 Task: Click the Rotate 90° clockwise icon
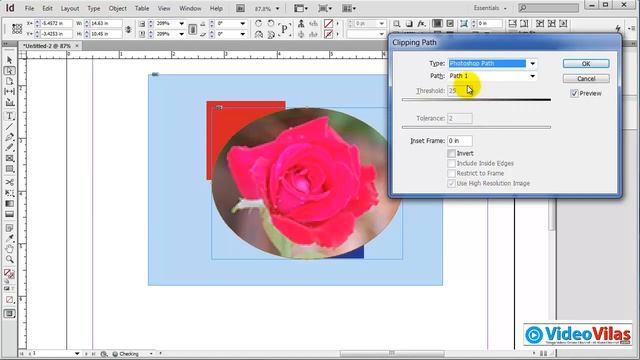pos(258,24)
